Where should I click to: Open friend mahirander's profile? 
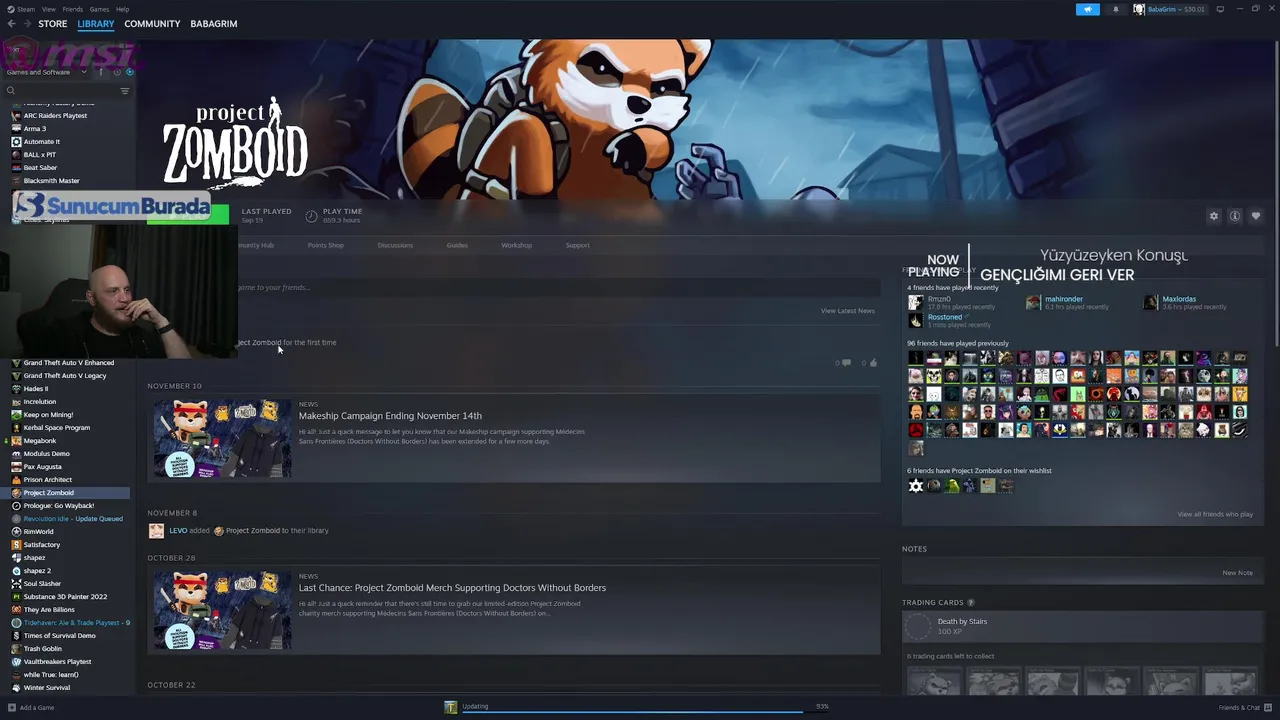click(1064, 299)
